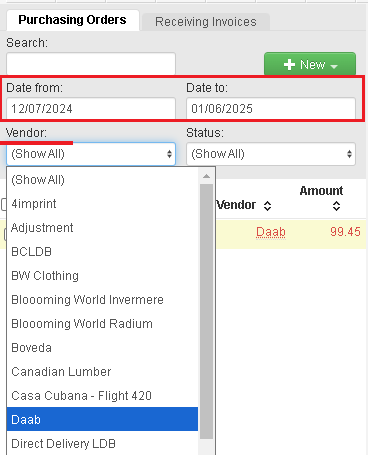The height and width of the screenshot is (455, 368).
Task: Click the Vendor column sort arrows
Action: pyautogui.click(x=267, y=206)
